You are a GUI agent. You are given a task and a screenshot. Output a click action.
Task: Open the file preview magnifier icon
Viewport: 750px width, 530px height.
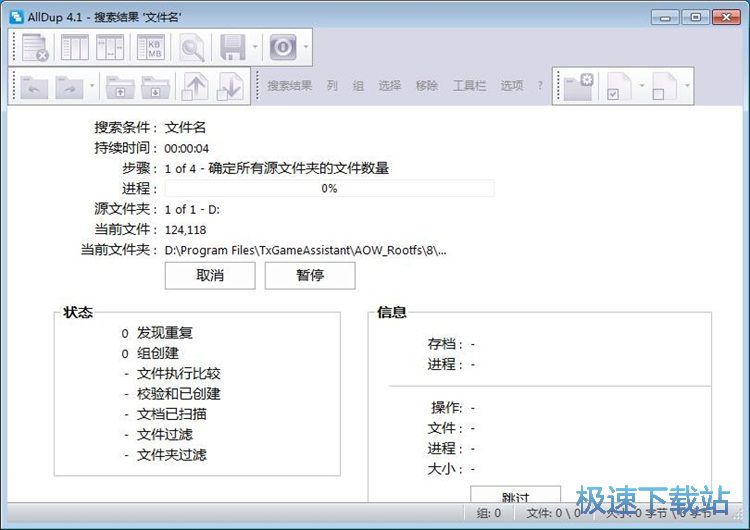(192, 47)
